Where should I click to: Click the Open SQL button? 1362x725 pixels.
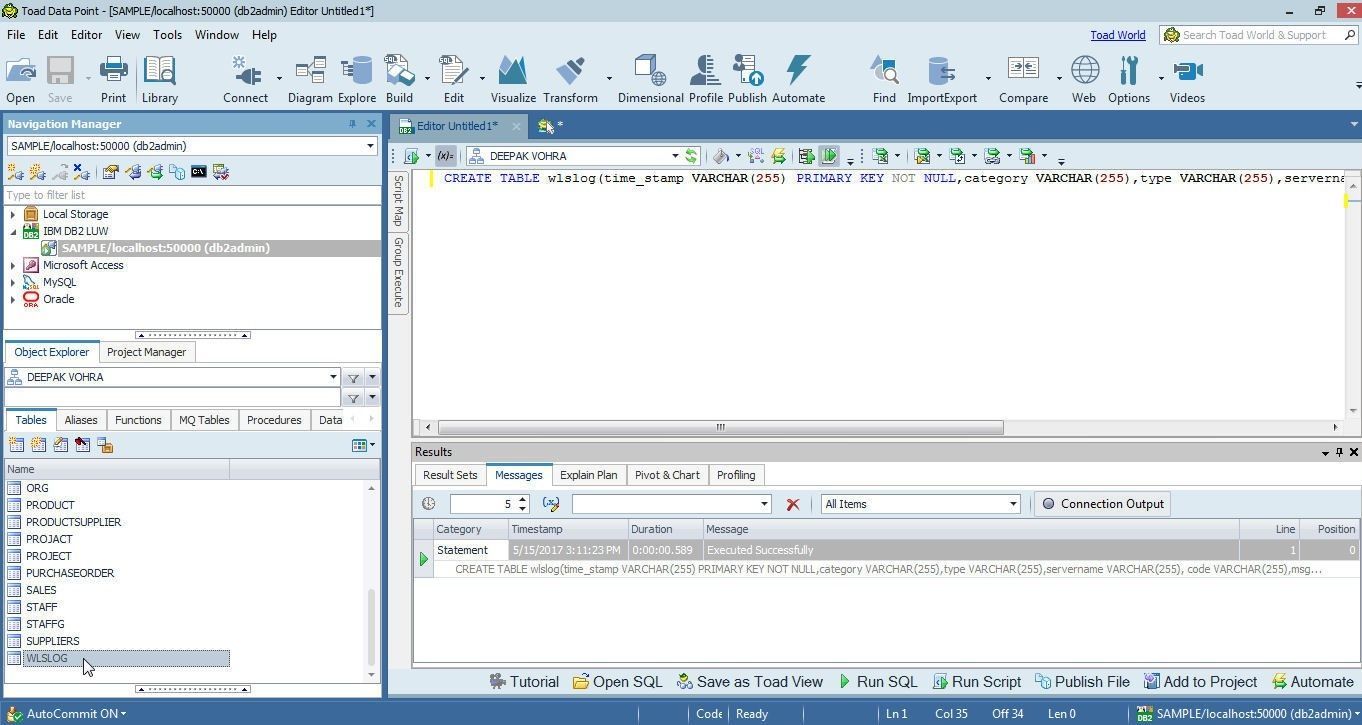[x=617, y=682]
